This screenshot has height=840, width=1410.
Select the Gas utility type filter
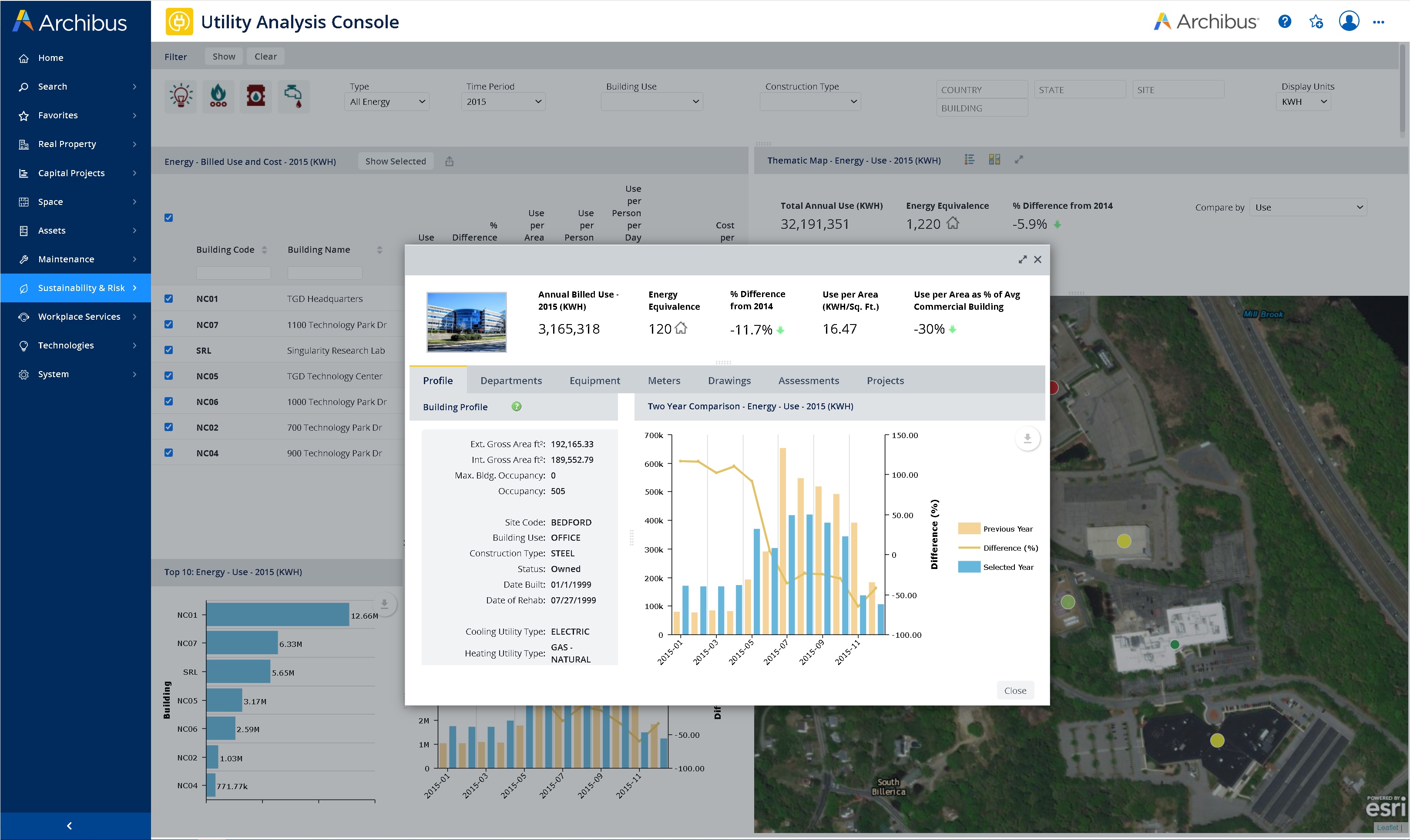[x=218, y=96]
